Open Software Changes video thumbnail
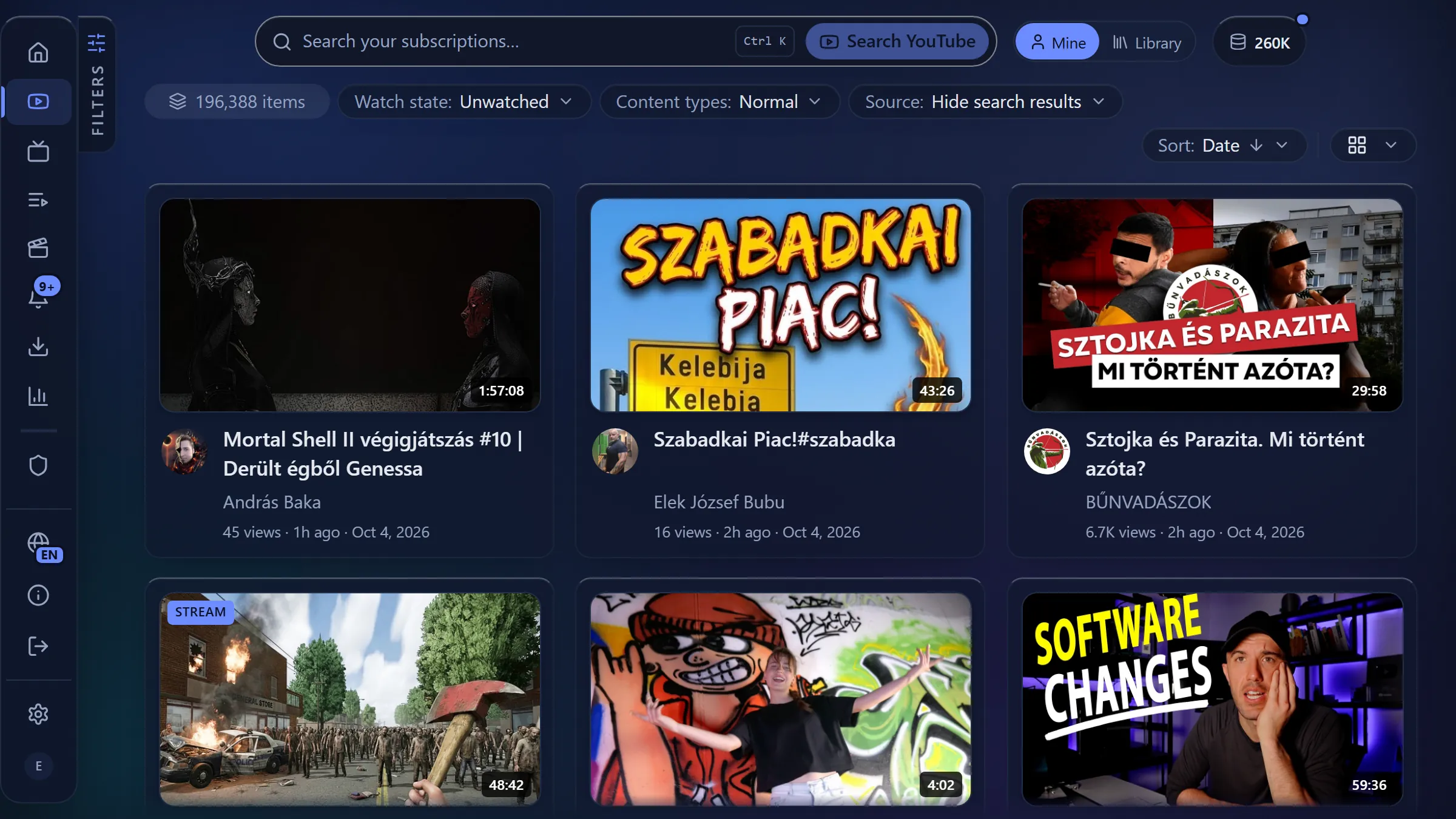Image resolution: width=1456 pixels, height=819 pixels. [x=1213, y=699]
